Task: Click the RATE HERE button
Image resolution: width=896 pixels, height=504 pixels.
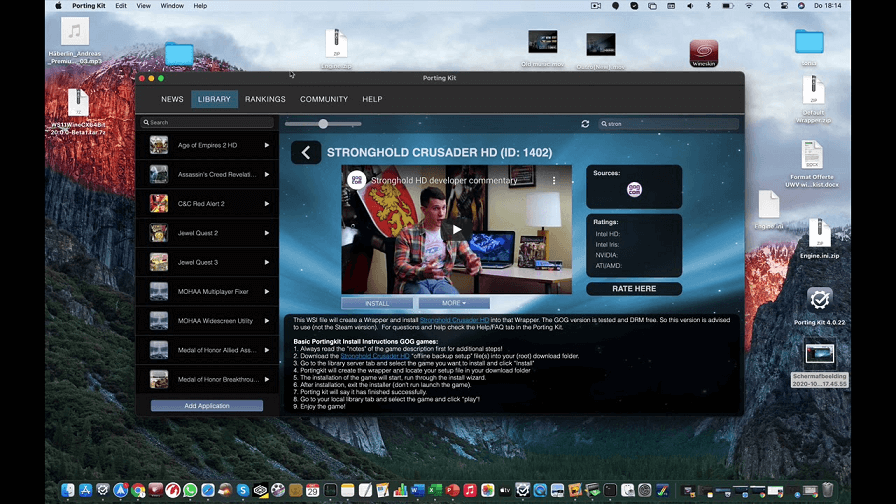Action: (634, 289)
